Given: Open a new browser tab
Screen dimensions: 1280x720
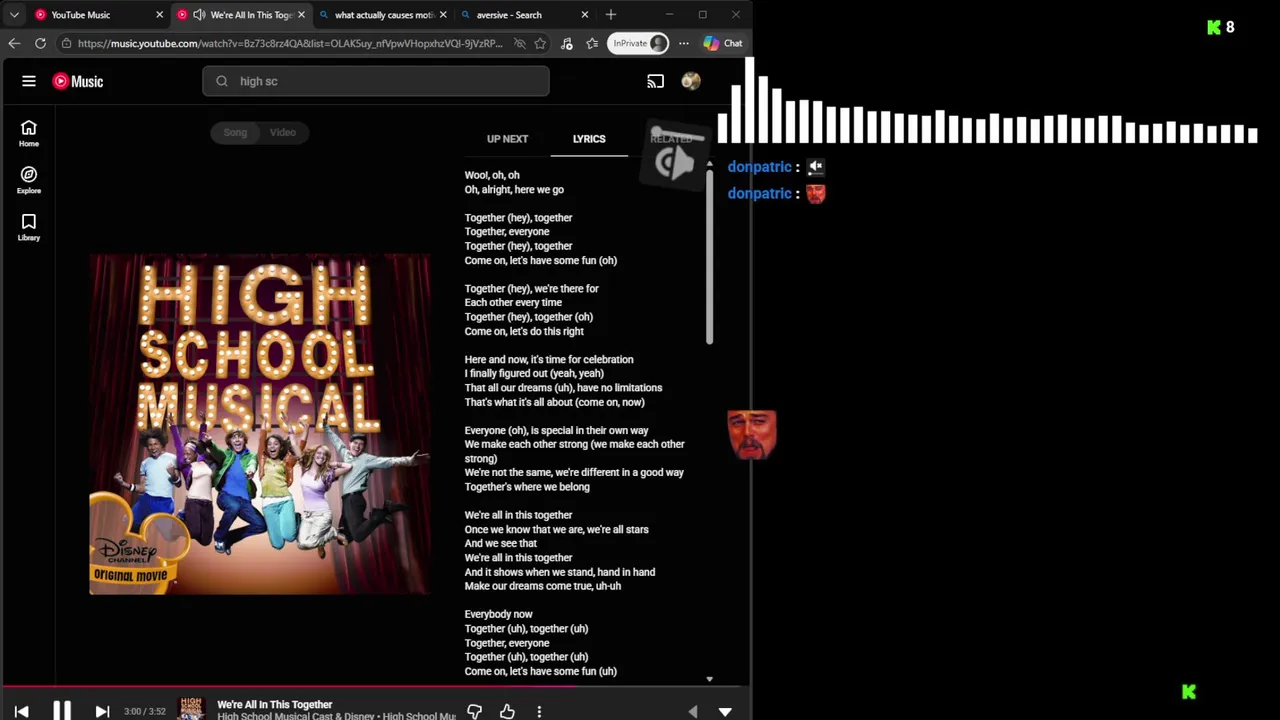Looking at the screenshot, I should pos(611,15).
